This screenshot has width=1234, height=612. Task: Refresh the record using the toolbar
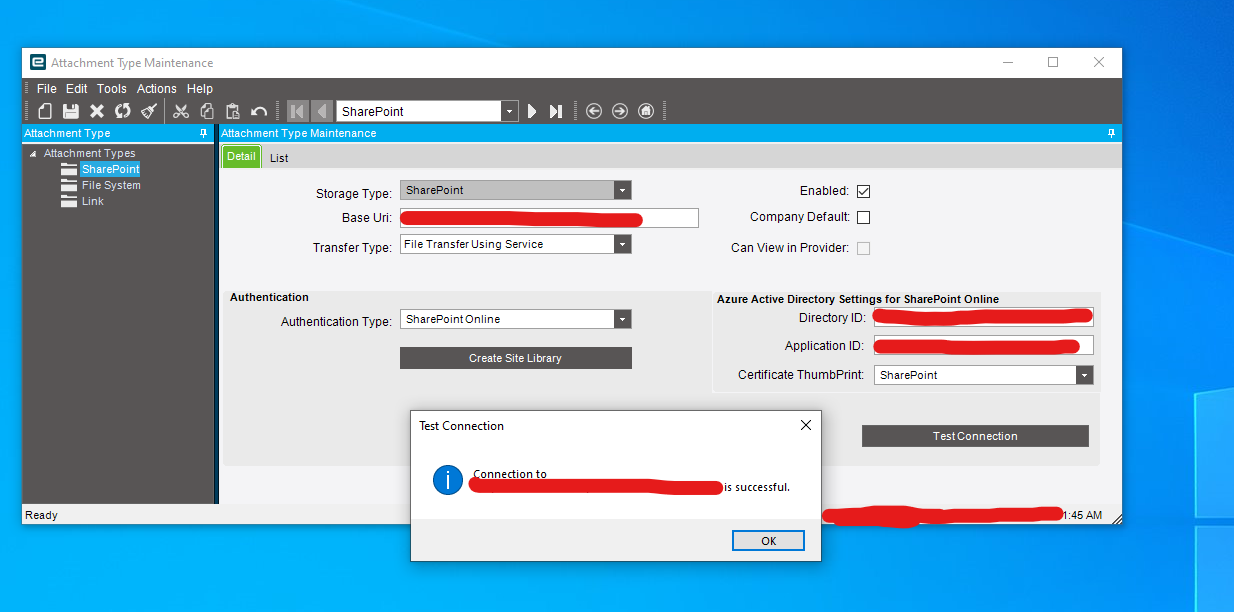[x=123, y=111]
